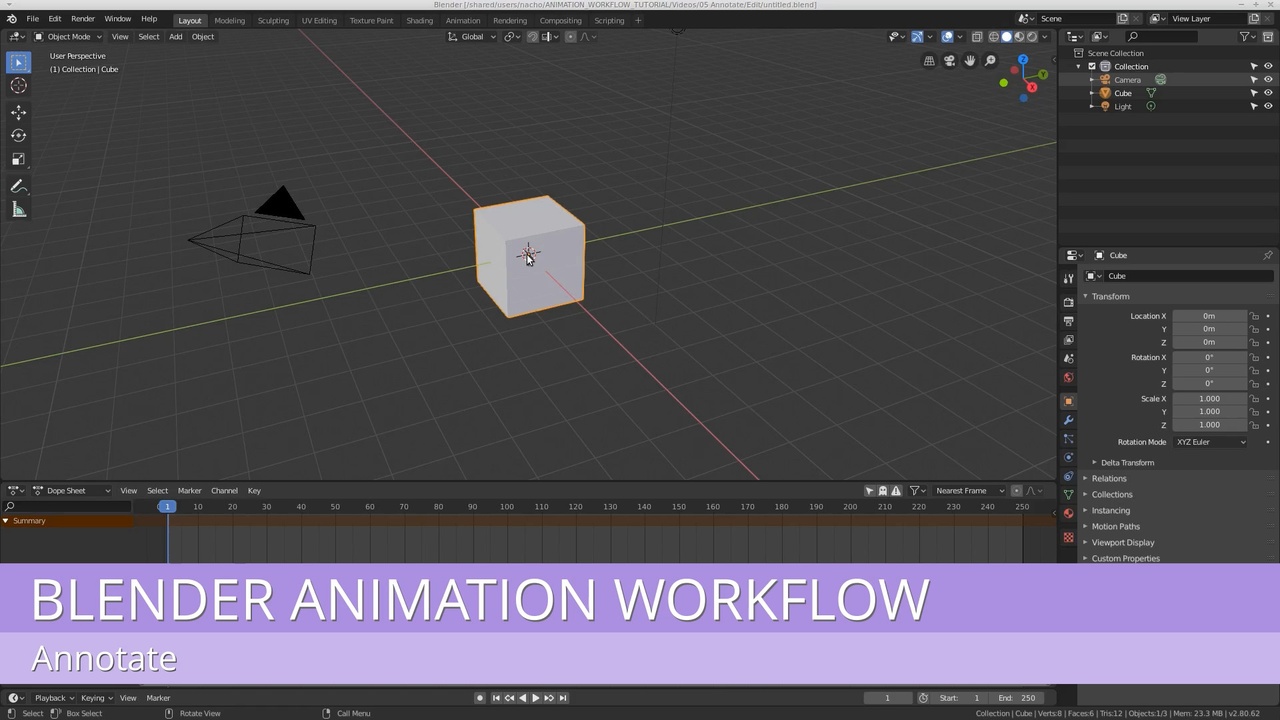Screen dimensions: 1280x720
Task: Switch to material preview shading
Action: [x=1019, y=37]
